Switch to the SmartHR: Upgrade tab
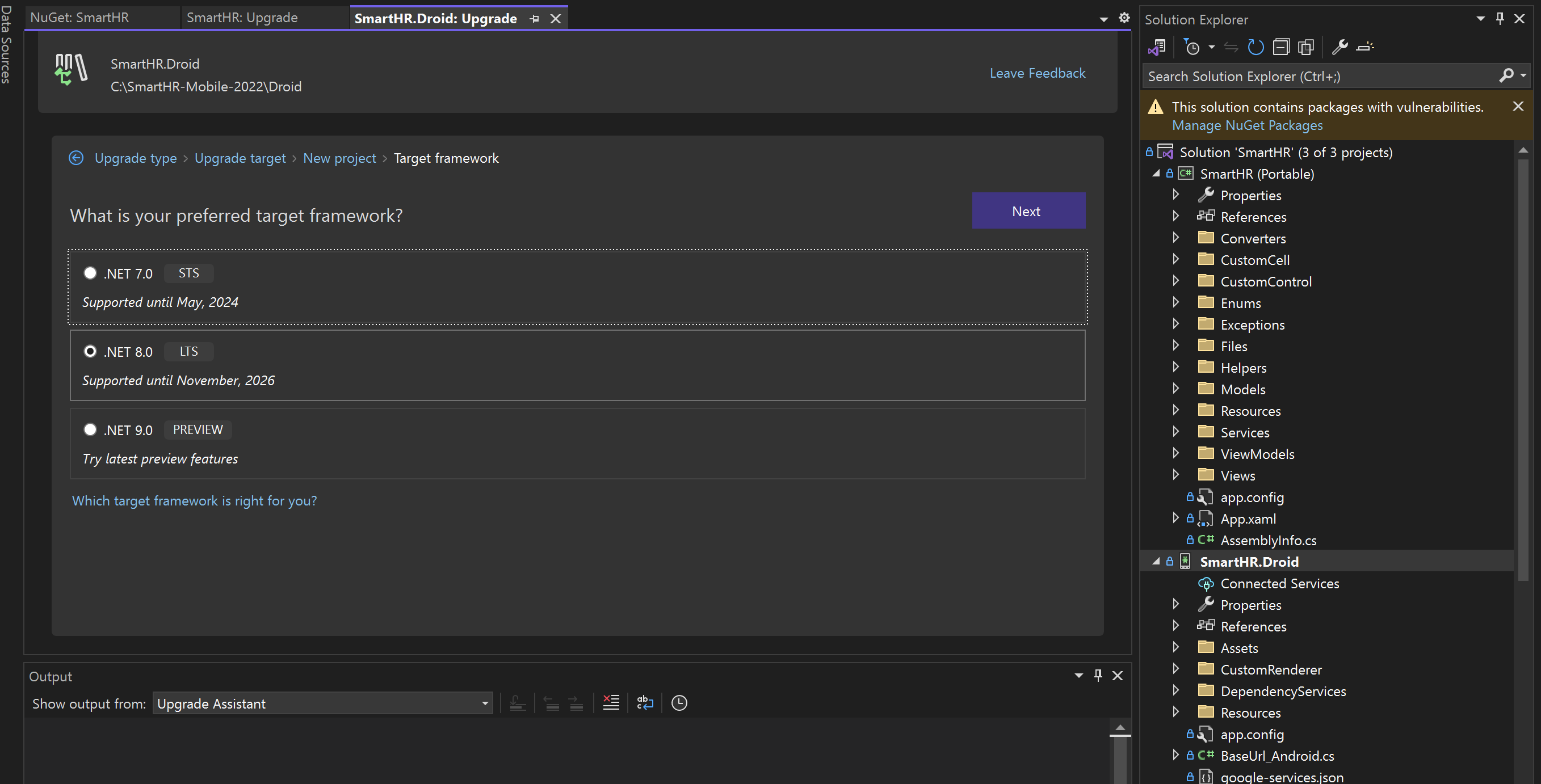 tap(242, 18)
